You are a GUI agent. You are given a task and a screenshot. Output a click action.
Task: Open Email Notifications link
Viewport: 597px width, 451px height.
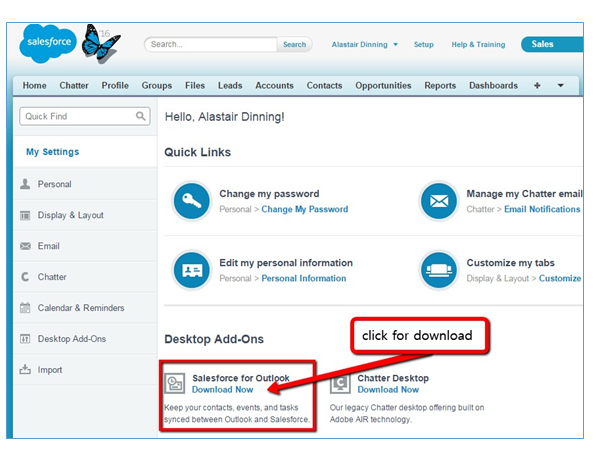pos(542,209)
